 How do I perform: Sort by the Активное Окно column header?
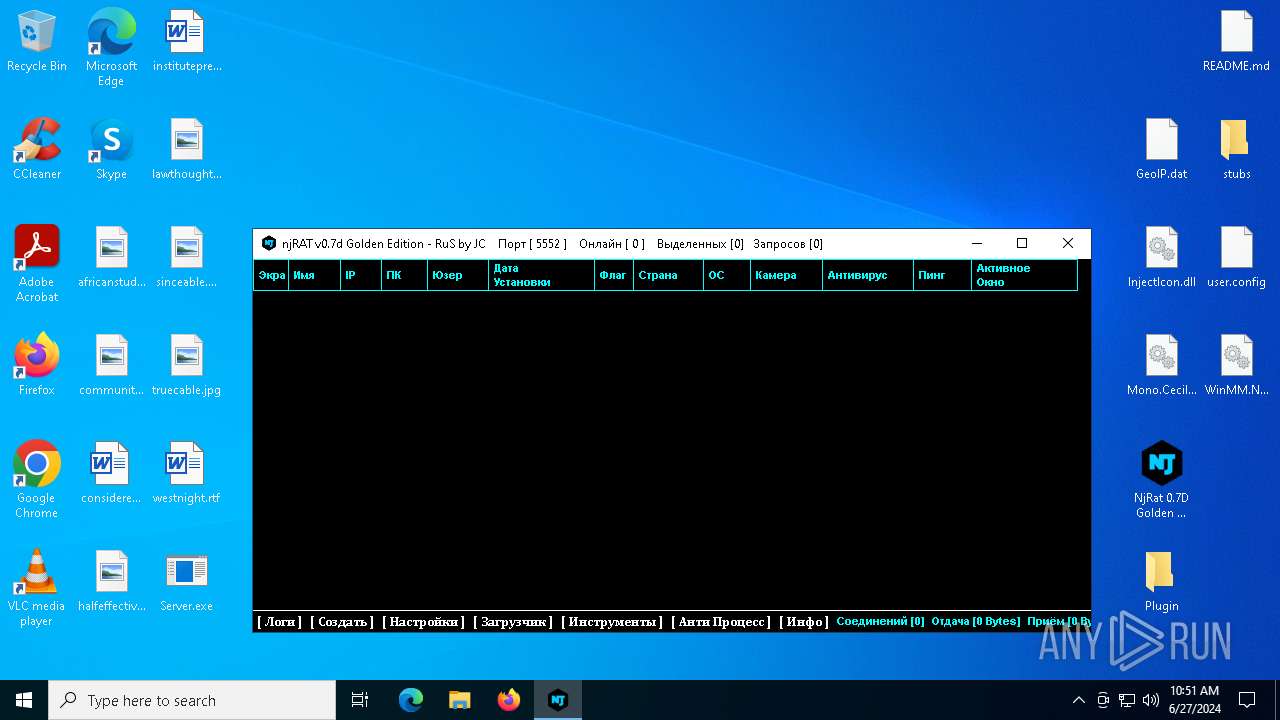[x=1024, y=275]
